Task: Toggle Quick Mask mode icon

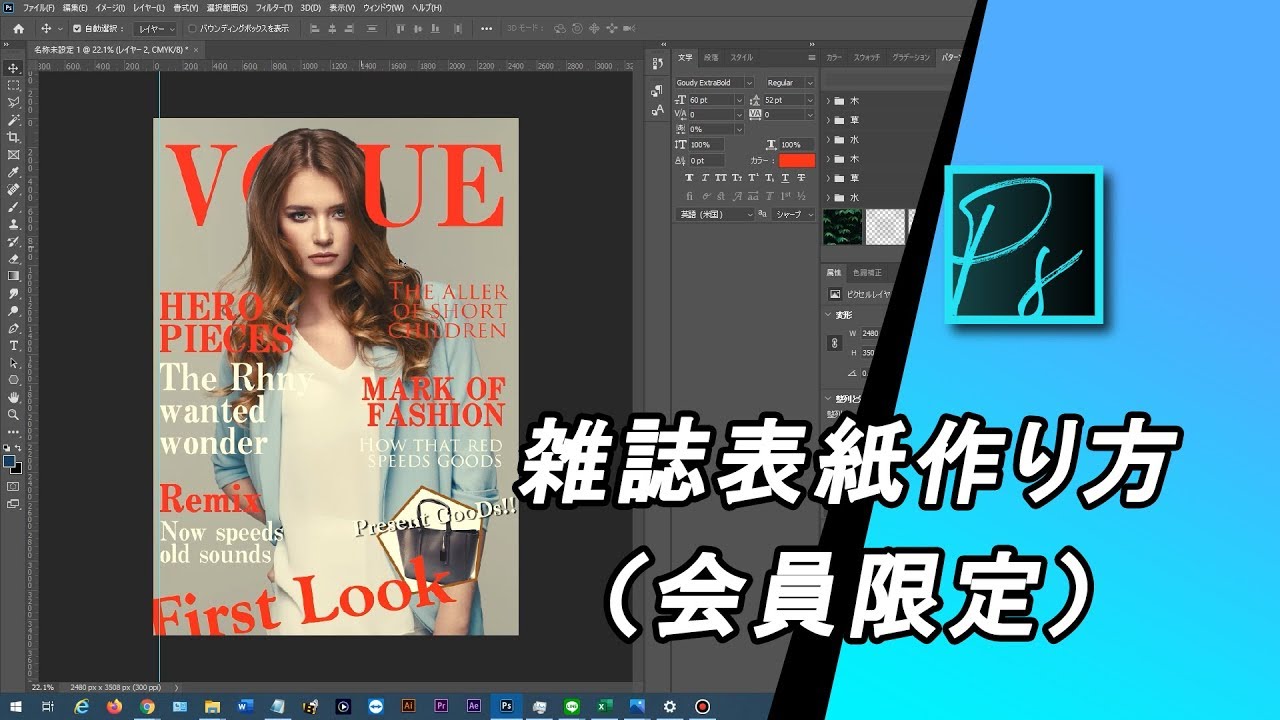Action: pos(14,487)
